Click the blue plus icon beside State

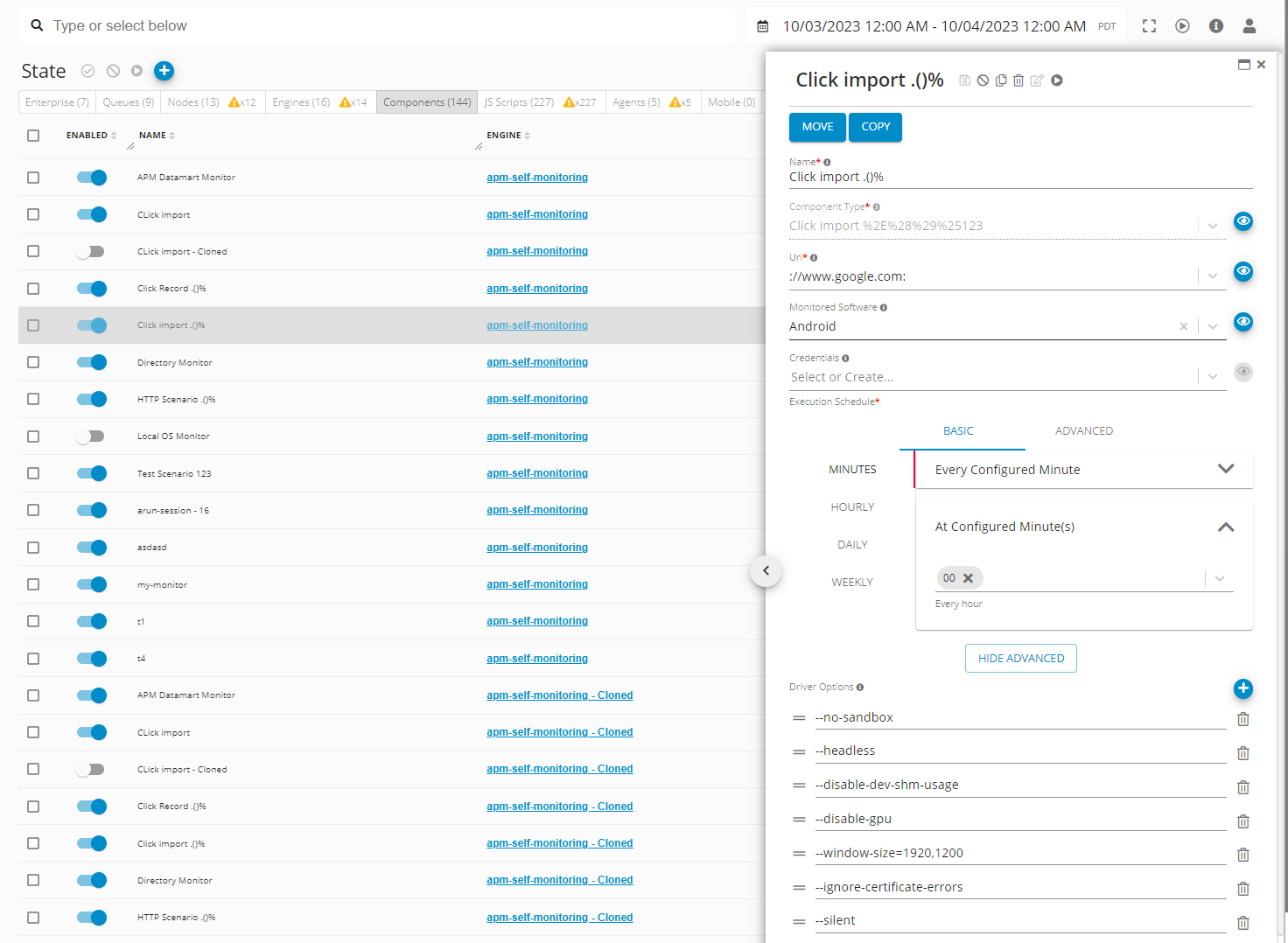tap(164, 71)
